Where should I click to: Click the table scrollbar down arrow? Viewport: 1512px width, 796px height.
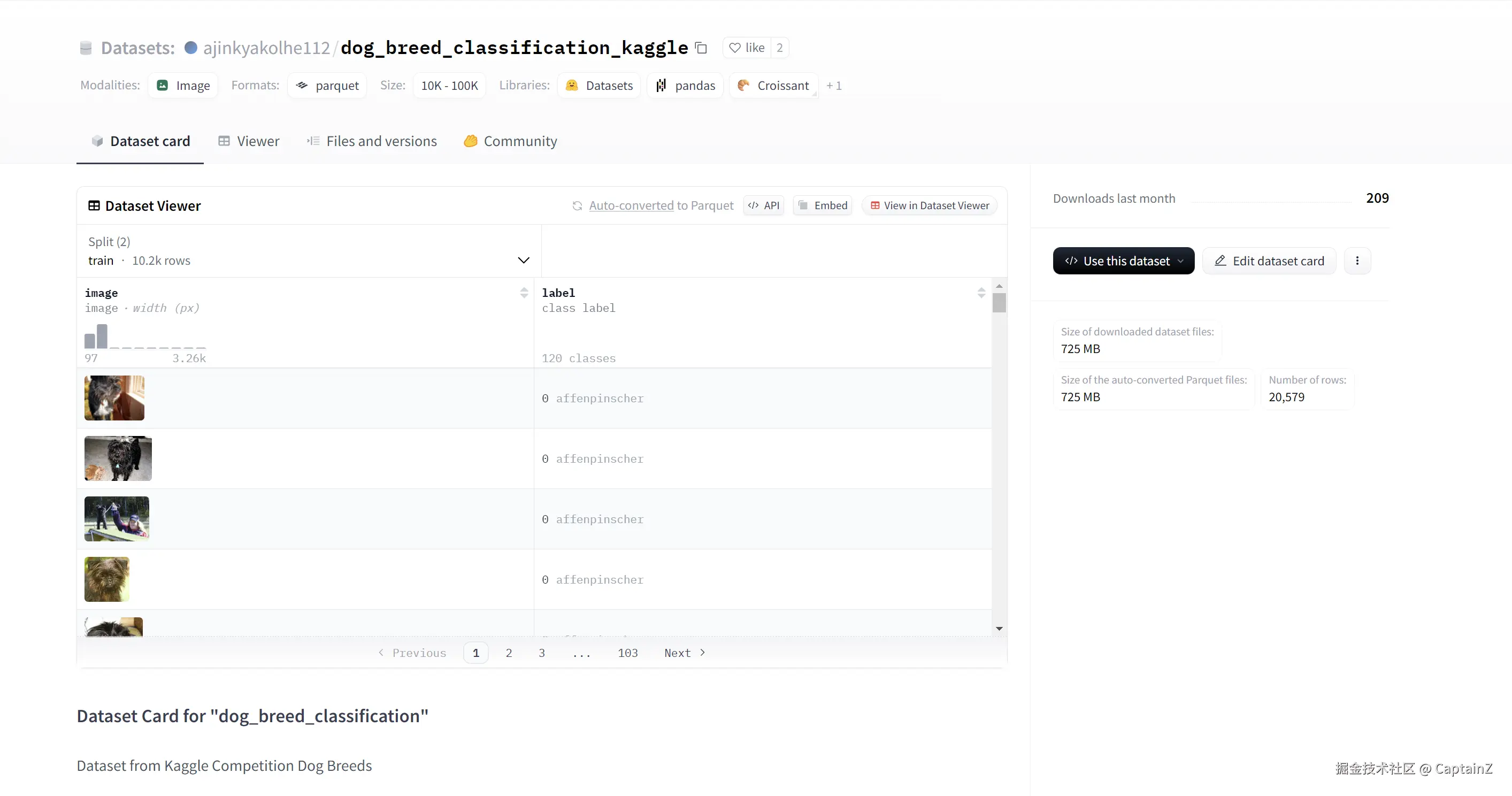point(999,629)
